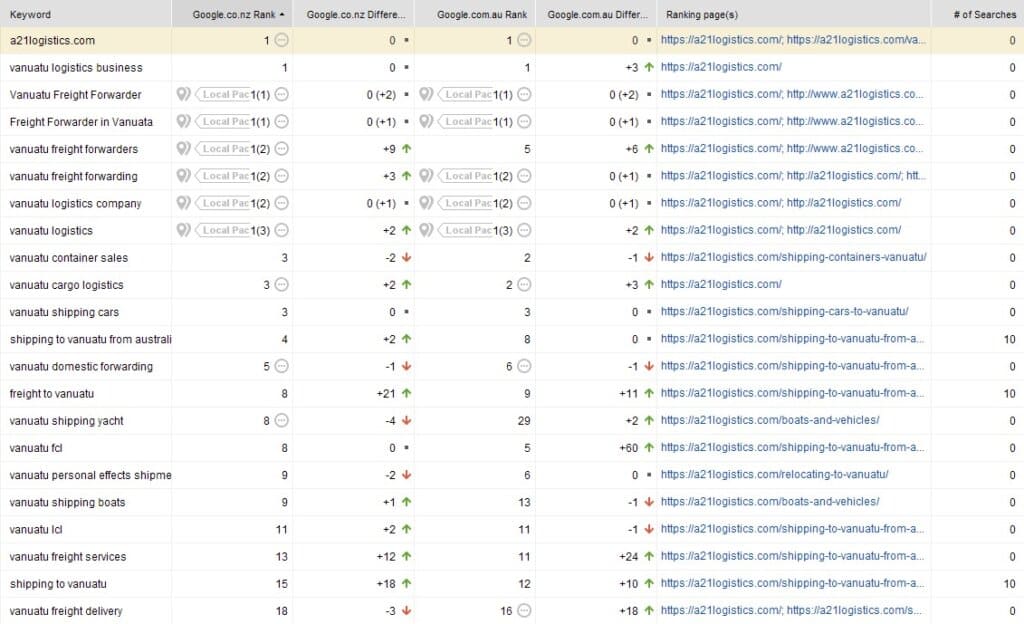Open AU details circle icon for vanuatu domestic forwarding
The height and width of the screenshot is (624, 1024).
524,366
